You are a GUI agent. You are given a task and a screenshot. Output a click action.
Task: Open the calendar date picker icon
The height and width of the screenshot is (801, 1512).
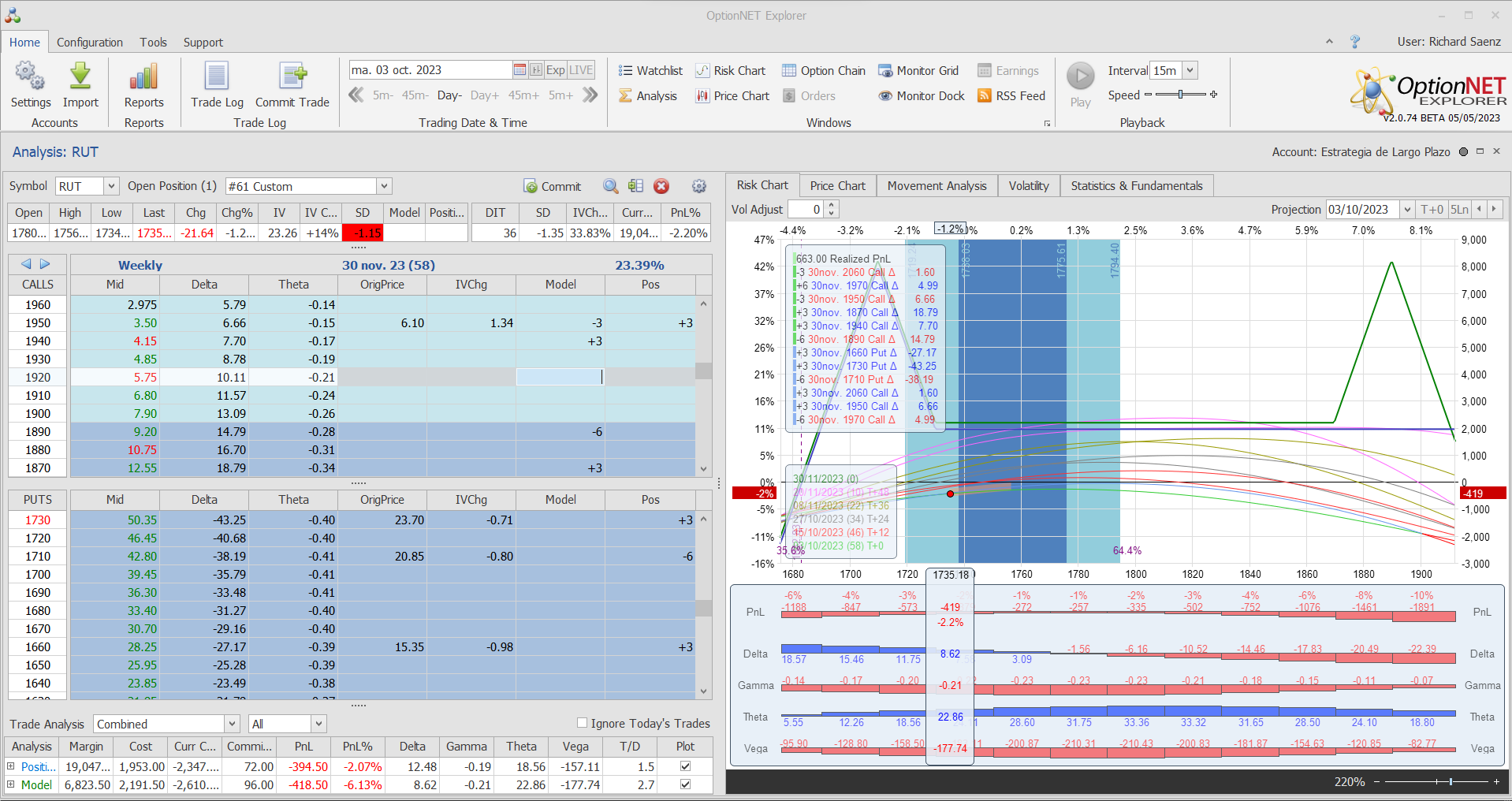520,70
